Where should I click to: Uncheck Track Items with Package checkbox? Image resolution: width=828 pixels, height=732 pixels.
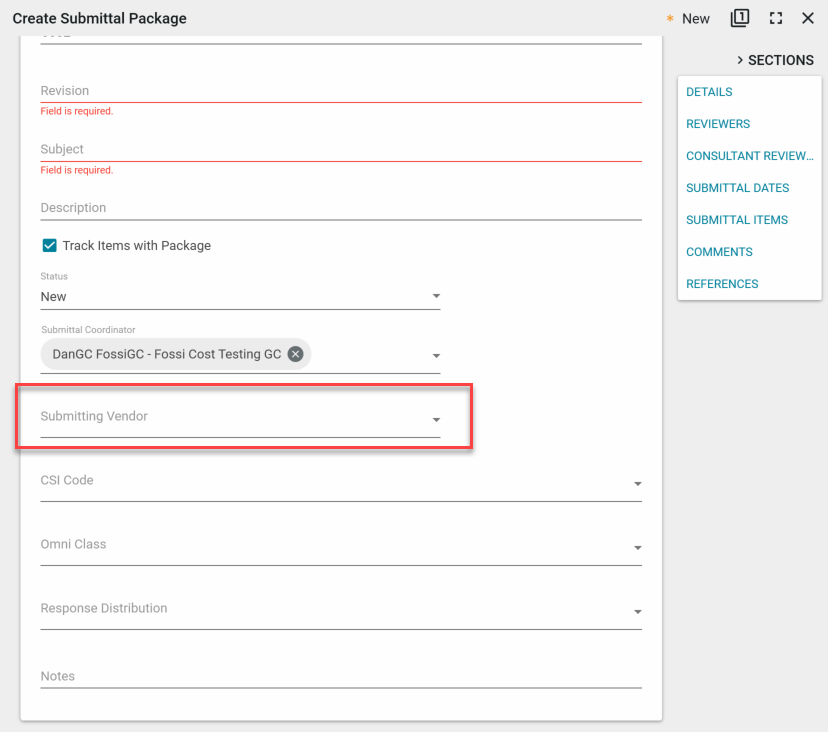click(x=49, y=245)
